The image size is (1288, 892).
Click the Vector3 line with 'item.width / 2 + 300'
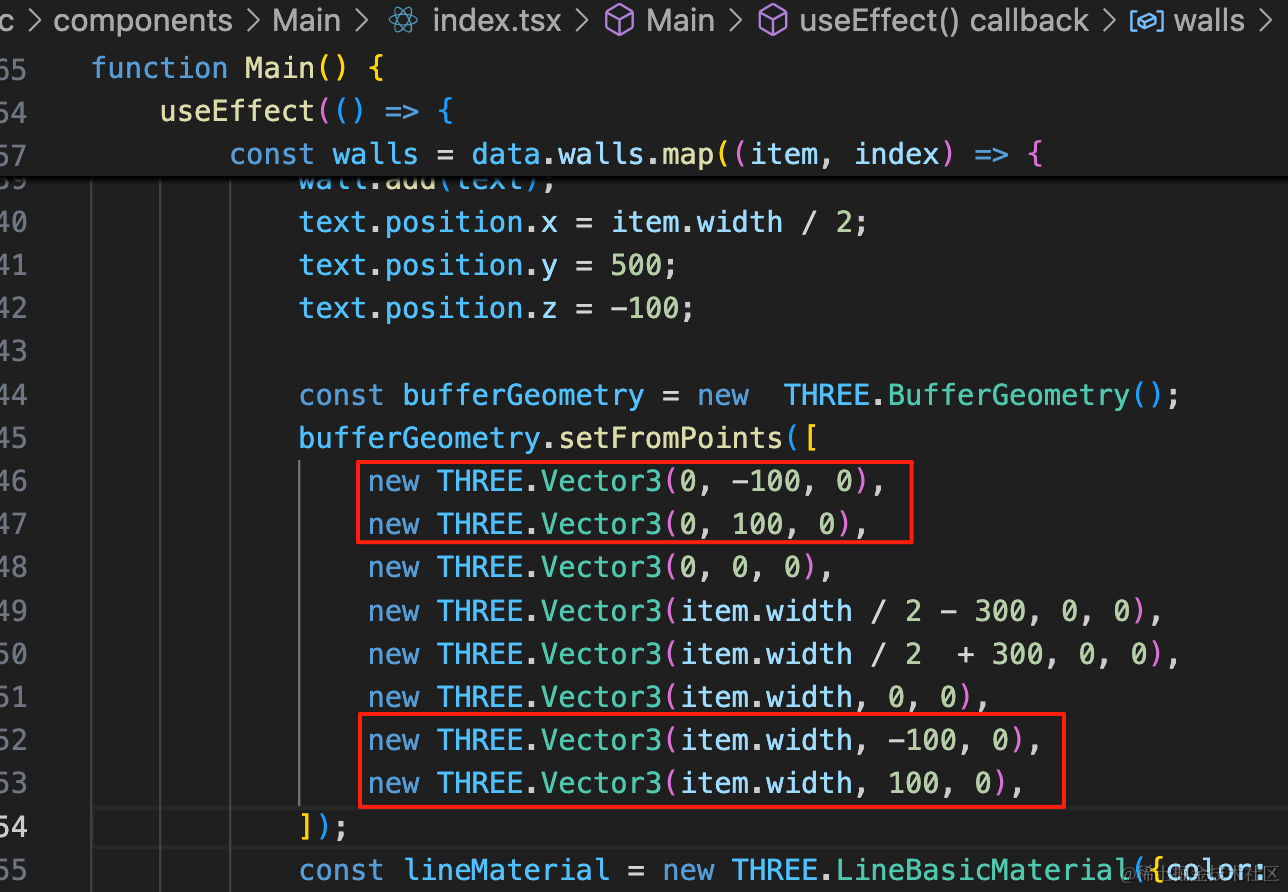tap(774, 653)
